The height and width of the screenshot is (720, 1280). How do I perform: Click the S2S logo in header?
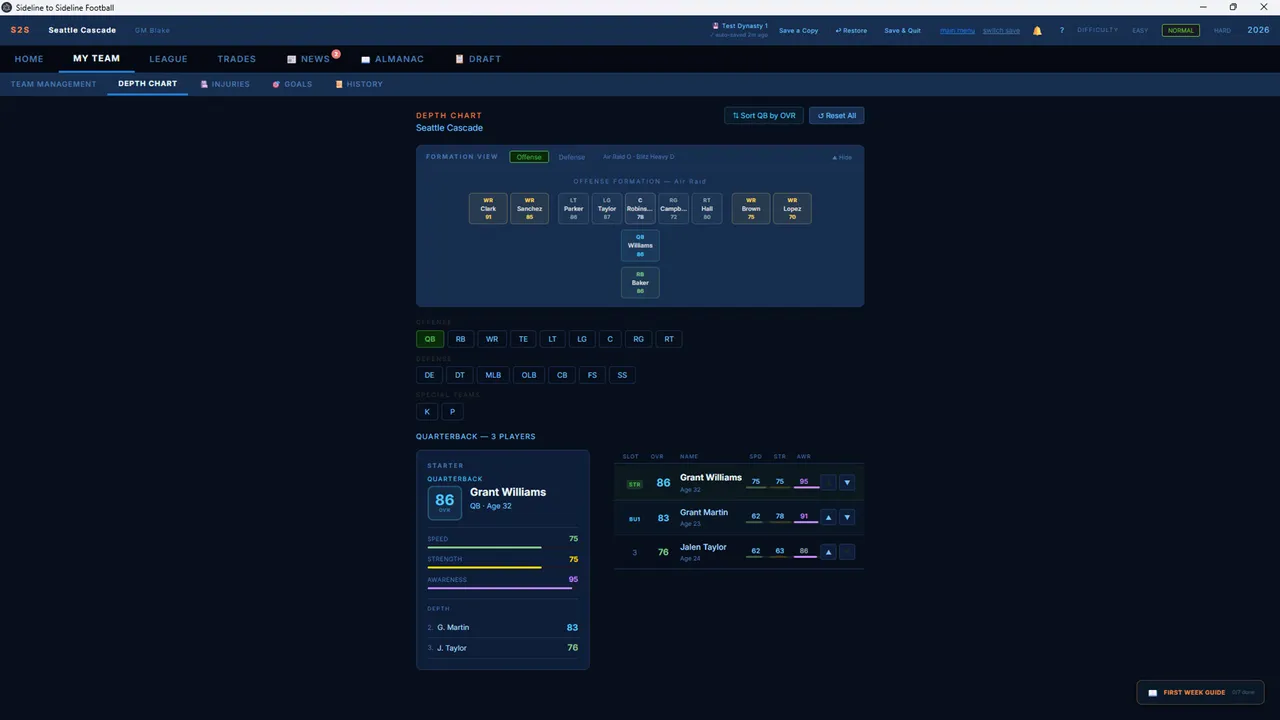[x=20, y=30]
